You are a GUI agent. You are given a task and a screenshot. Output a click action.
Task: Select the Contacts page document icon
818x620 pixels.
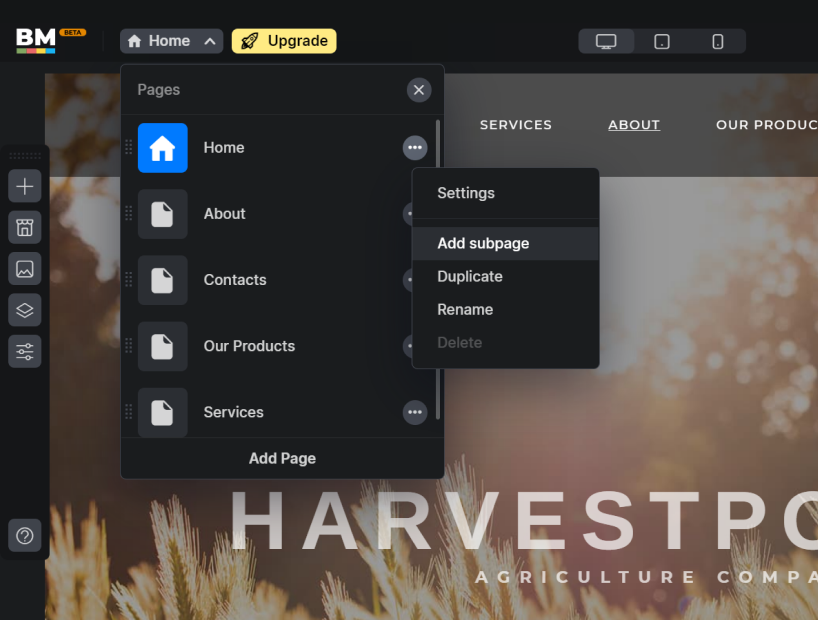click(163, 280)
